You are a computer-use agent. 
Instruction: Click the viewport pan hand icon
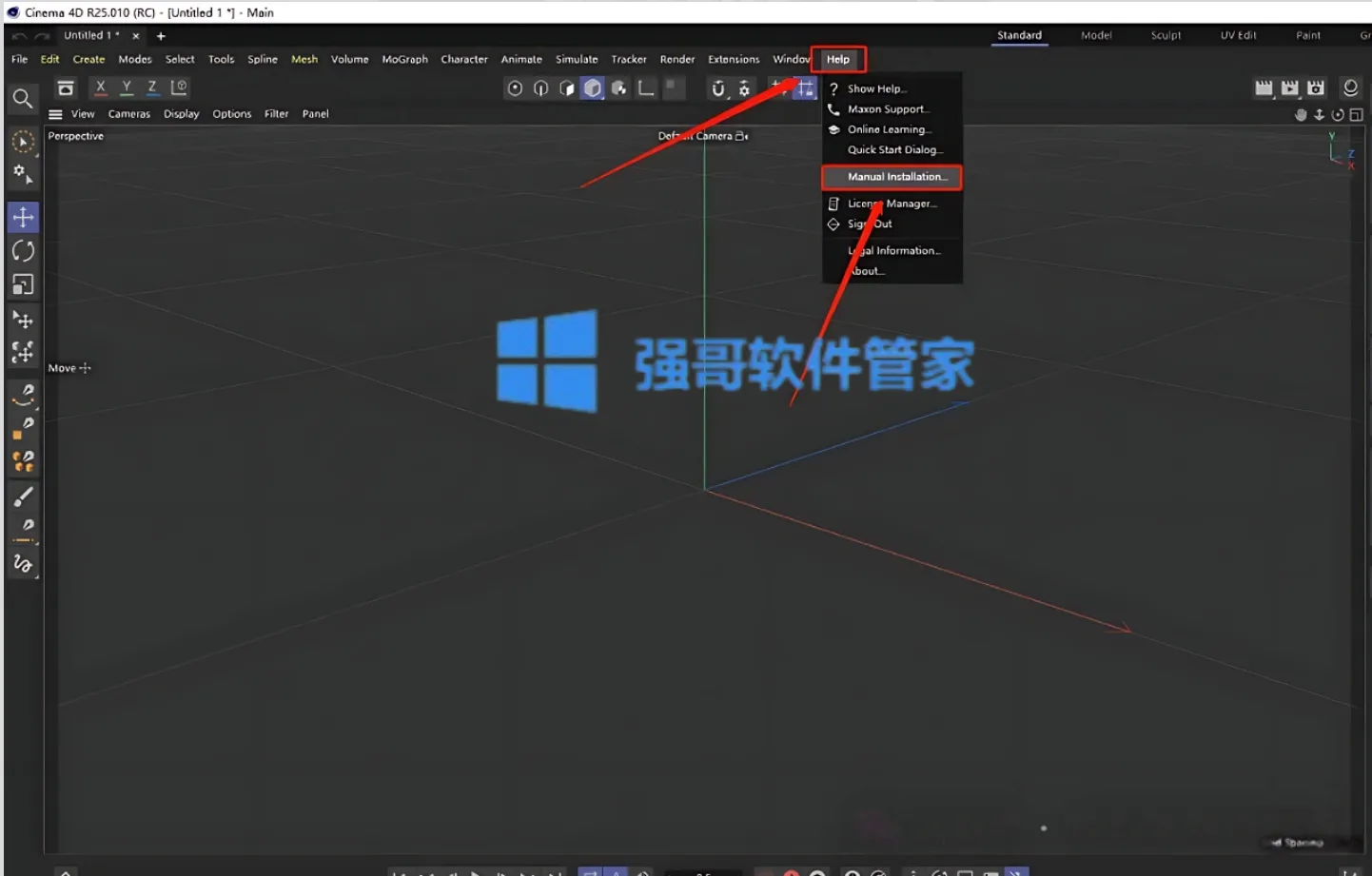point(1301,115)
